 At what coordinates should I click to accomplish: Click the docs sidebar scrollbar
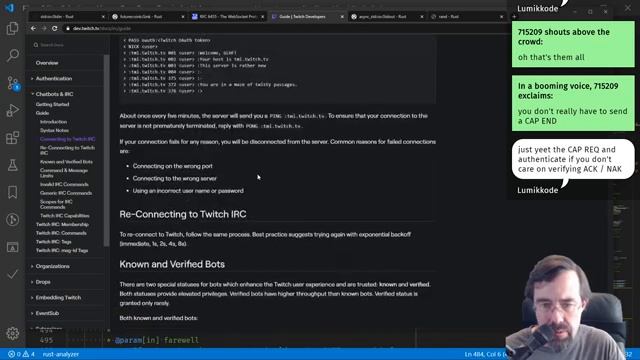pyautogui.click(x=107, y=150)
